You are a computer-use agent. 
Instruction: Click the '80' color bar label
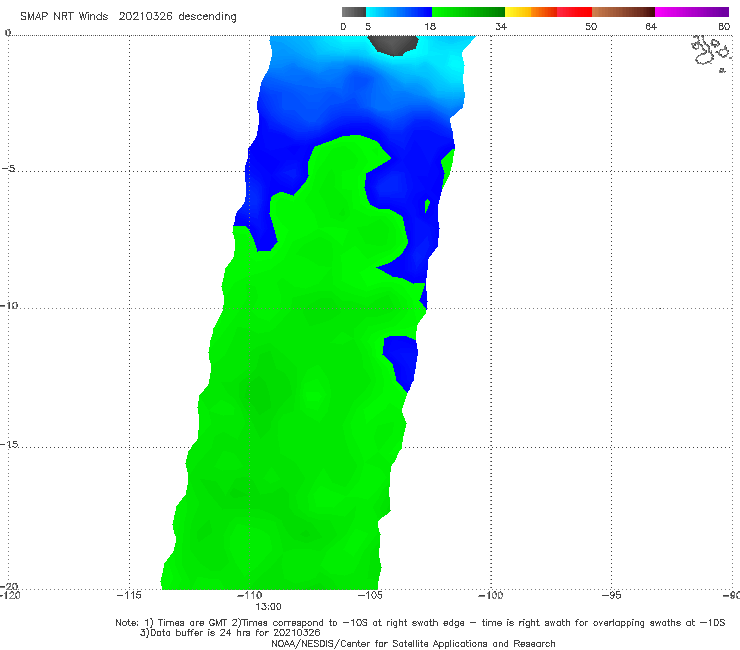pos(724,26)
